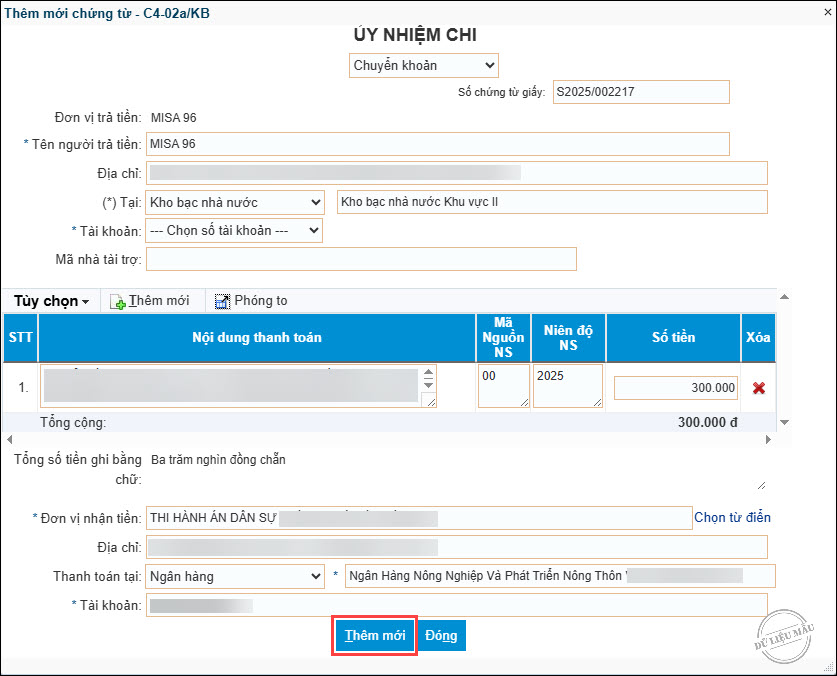Image resolution: width=837 pixels, height=676 pixels.
Task: Click the Đóng button to close form
Action: click(x=441, y=636)
